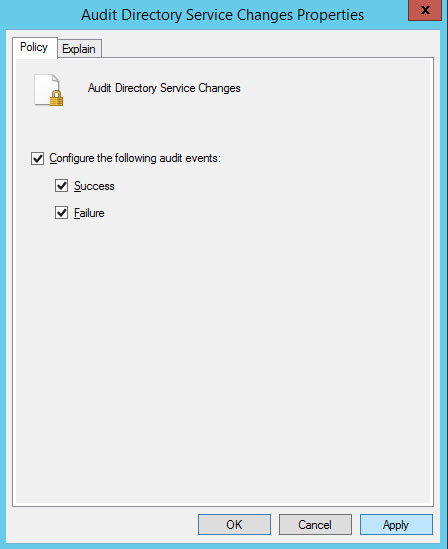Click the Success label text
This screenshot has width=448, height=549.
click(x=94, y=186)
